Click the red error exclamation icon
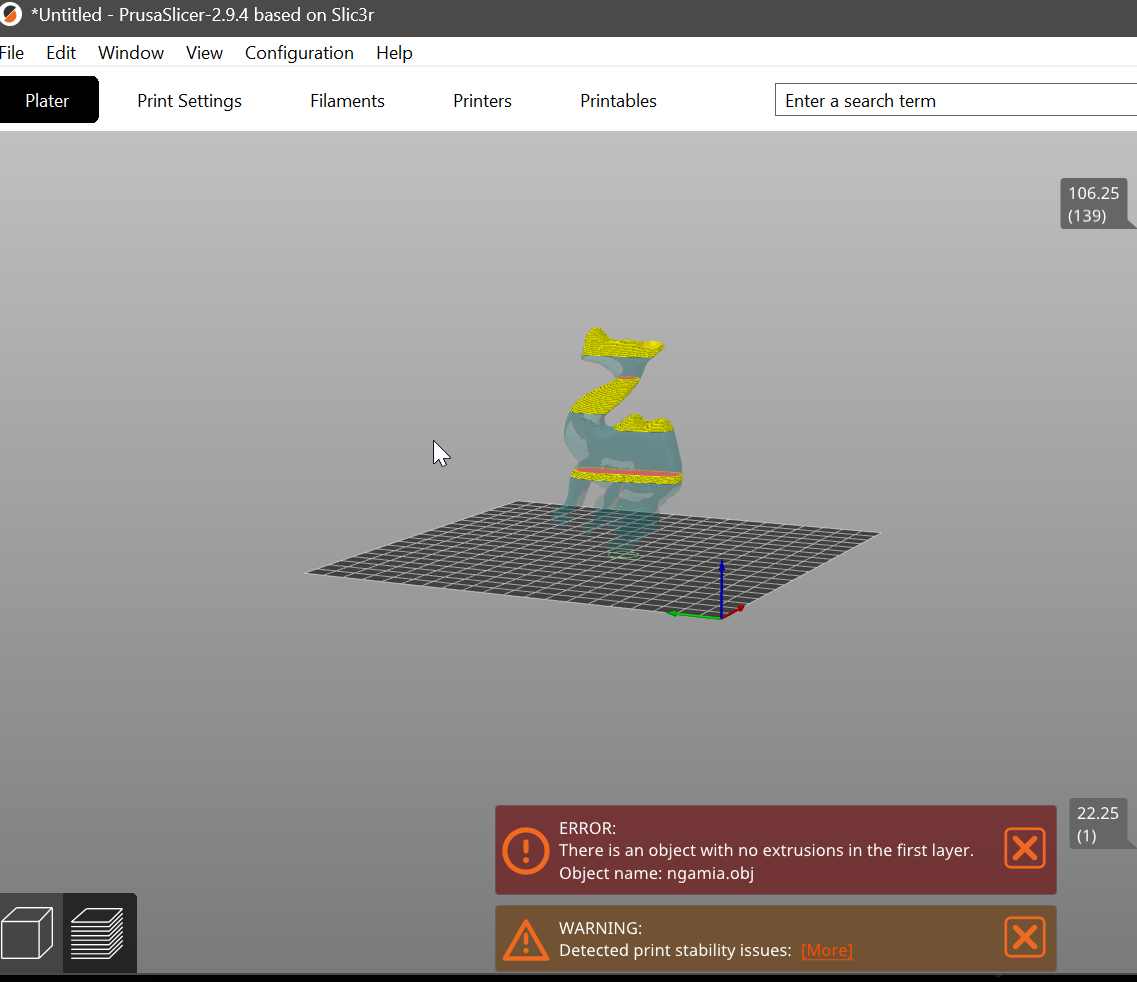 click(x=525, y=851)
